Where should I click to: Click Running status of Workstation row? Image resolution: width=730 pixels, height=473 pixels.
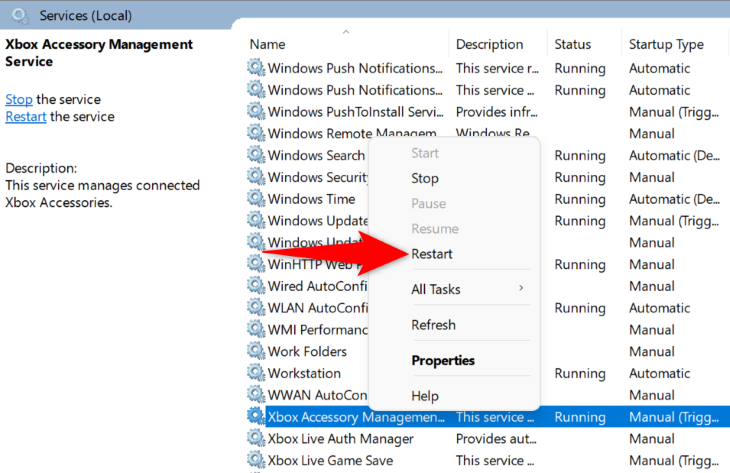(580, 373)
